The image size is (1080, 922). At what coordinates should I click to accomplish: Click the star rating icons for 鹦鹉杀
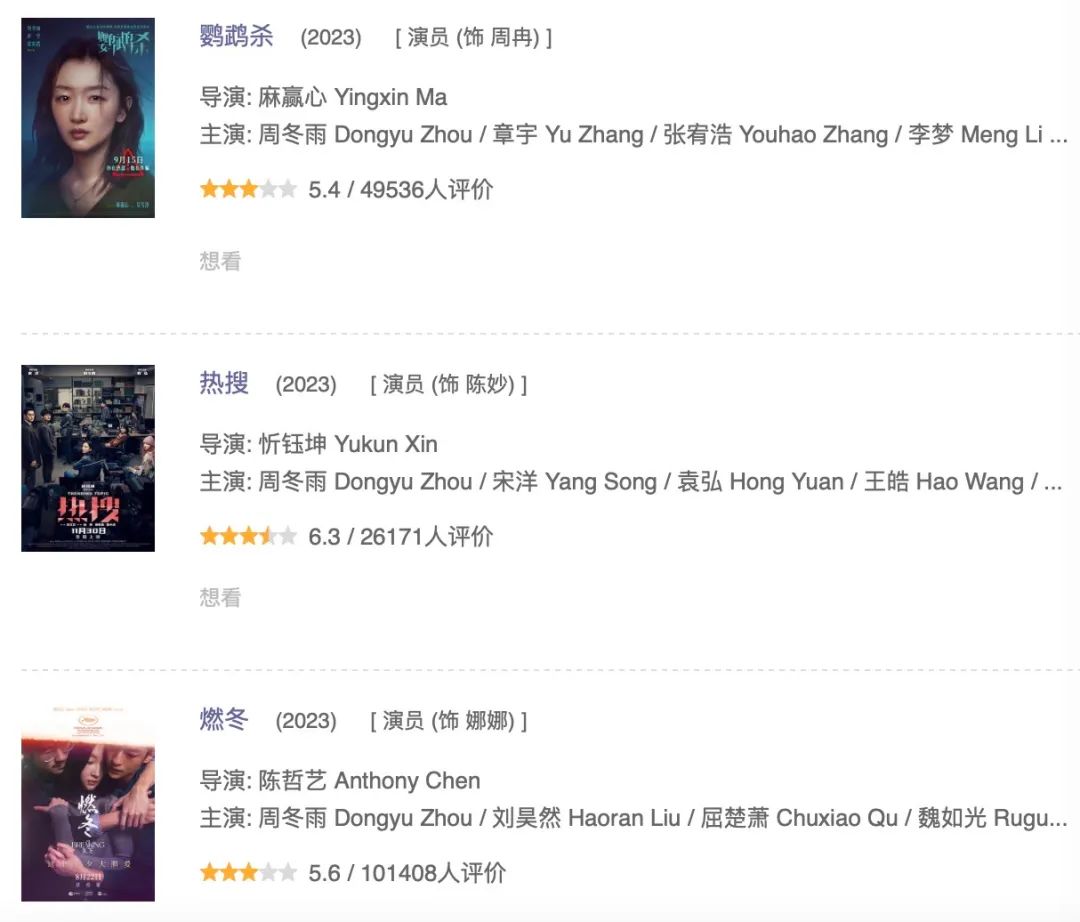coord(248,189)
